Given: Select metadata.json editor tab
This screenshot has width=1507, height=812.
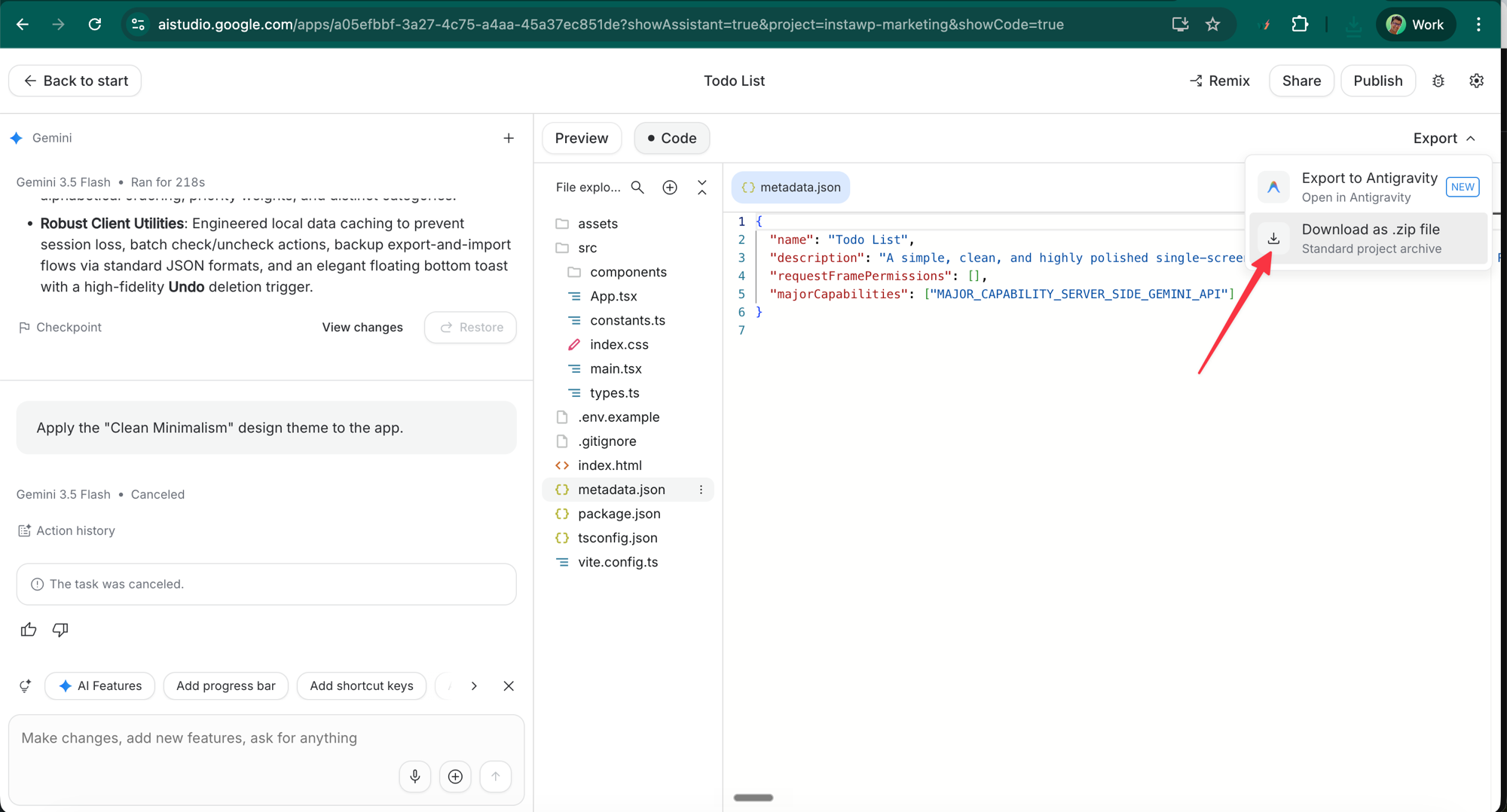Looking at the screenshot, I should [790, 187].
